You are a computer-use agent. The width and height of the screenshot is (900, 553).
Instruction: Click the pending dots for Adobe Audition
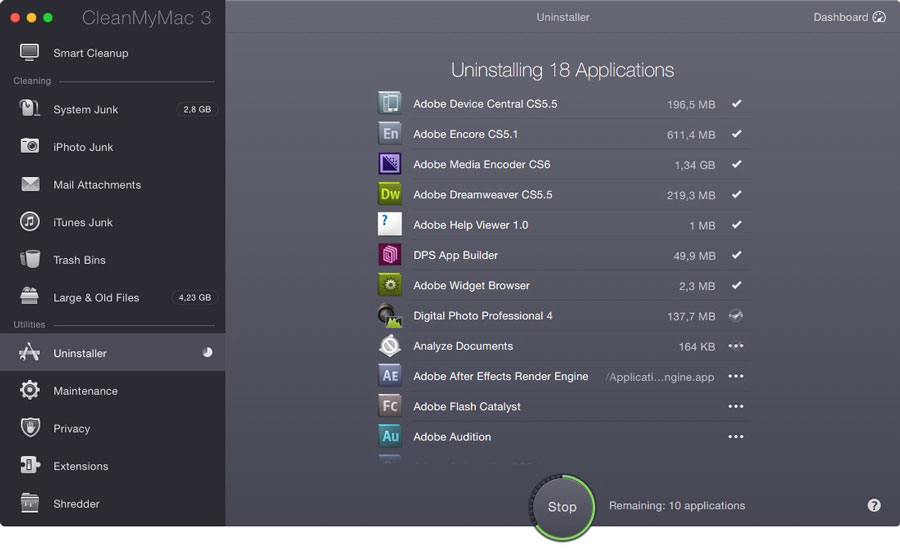pos(736,436)
